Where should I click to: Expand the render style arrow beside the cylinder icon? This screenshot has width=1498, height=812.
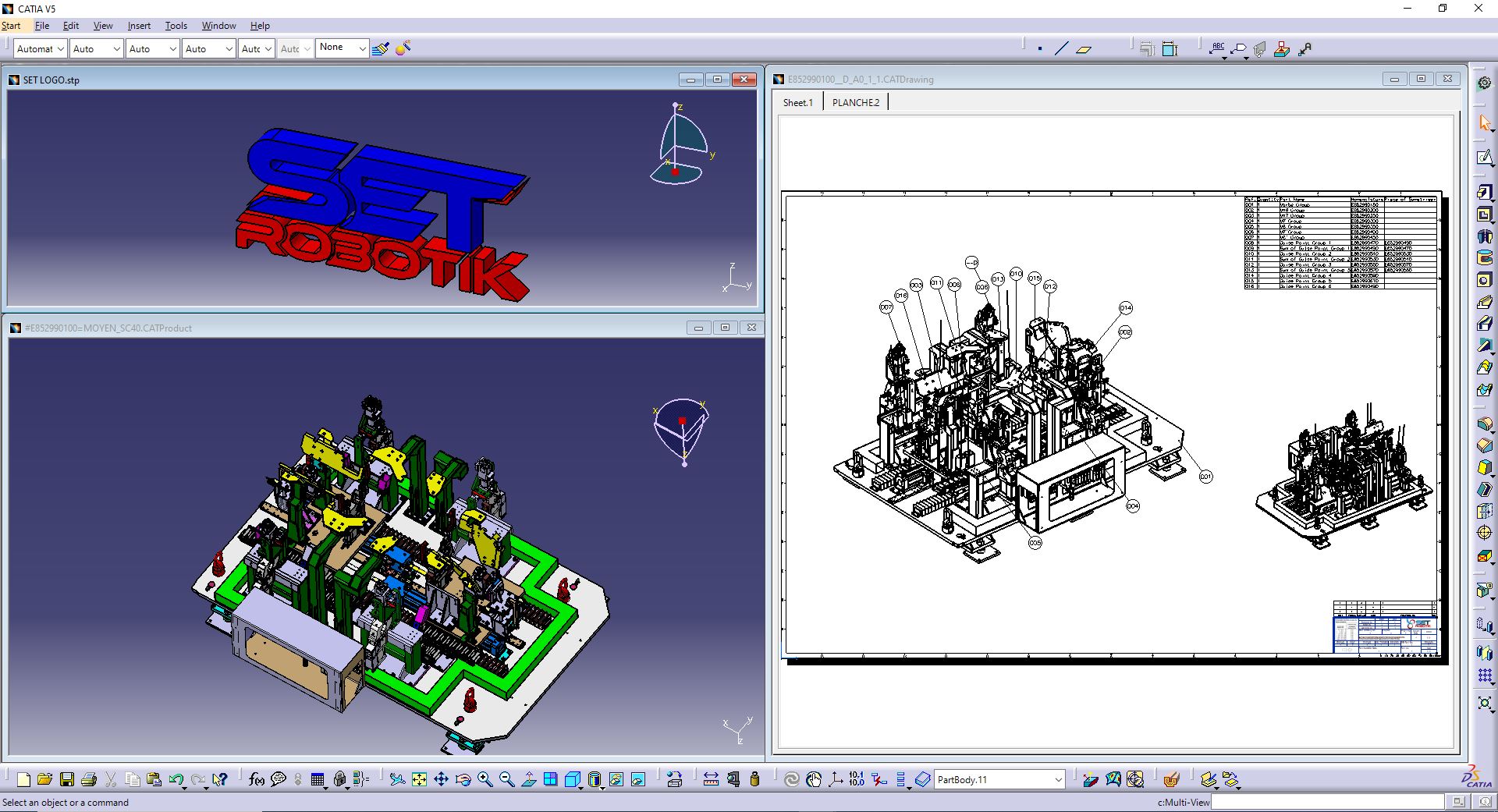[x=604, y=787]
